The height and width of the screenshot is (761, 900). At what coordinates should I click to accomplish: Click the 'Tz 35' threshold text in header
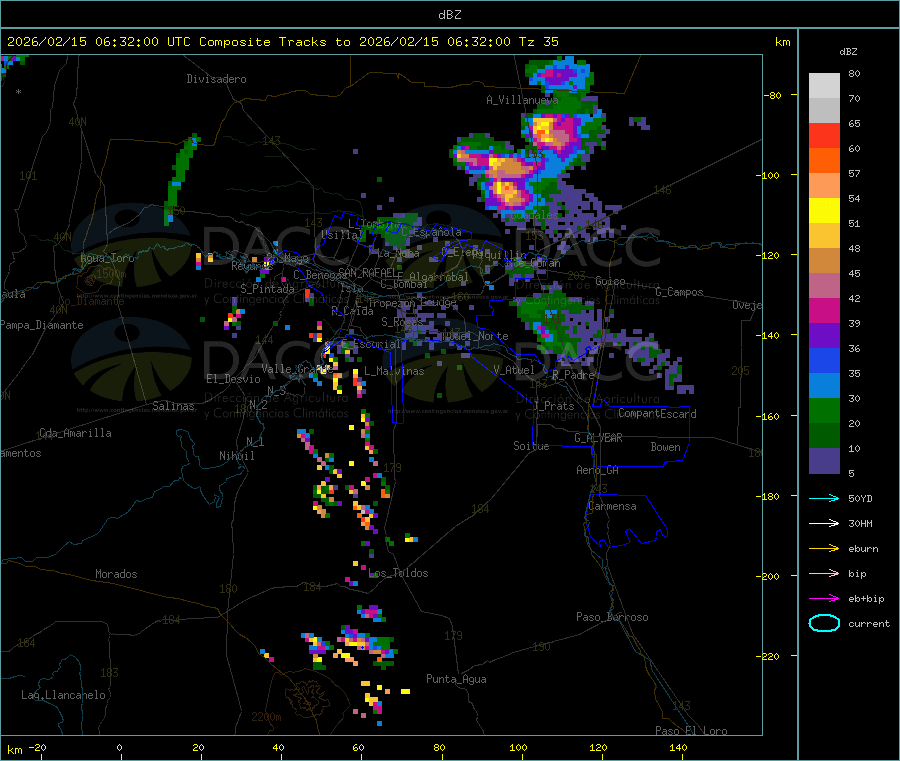538,42
